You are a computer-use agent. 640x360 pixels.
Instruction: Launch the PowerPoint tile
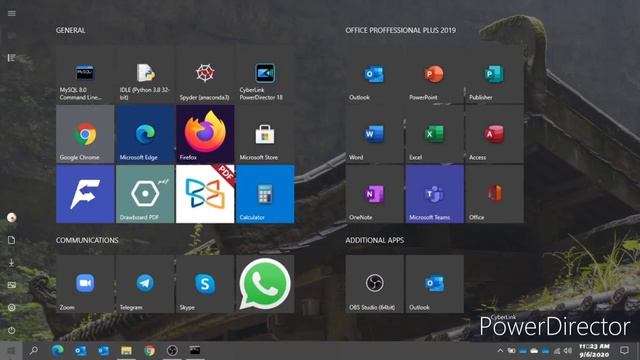[x=434, y=74]
